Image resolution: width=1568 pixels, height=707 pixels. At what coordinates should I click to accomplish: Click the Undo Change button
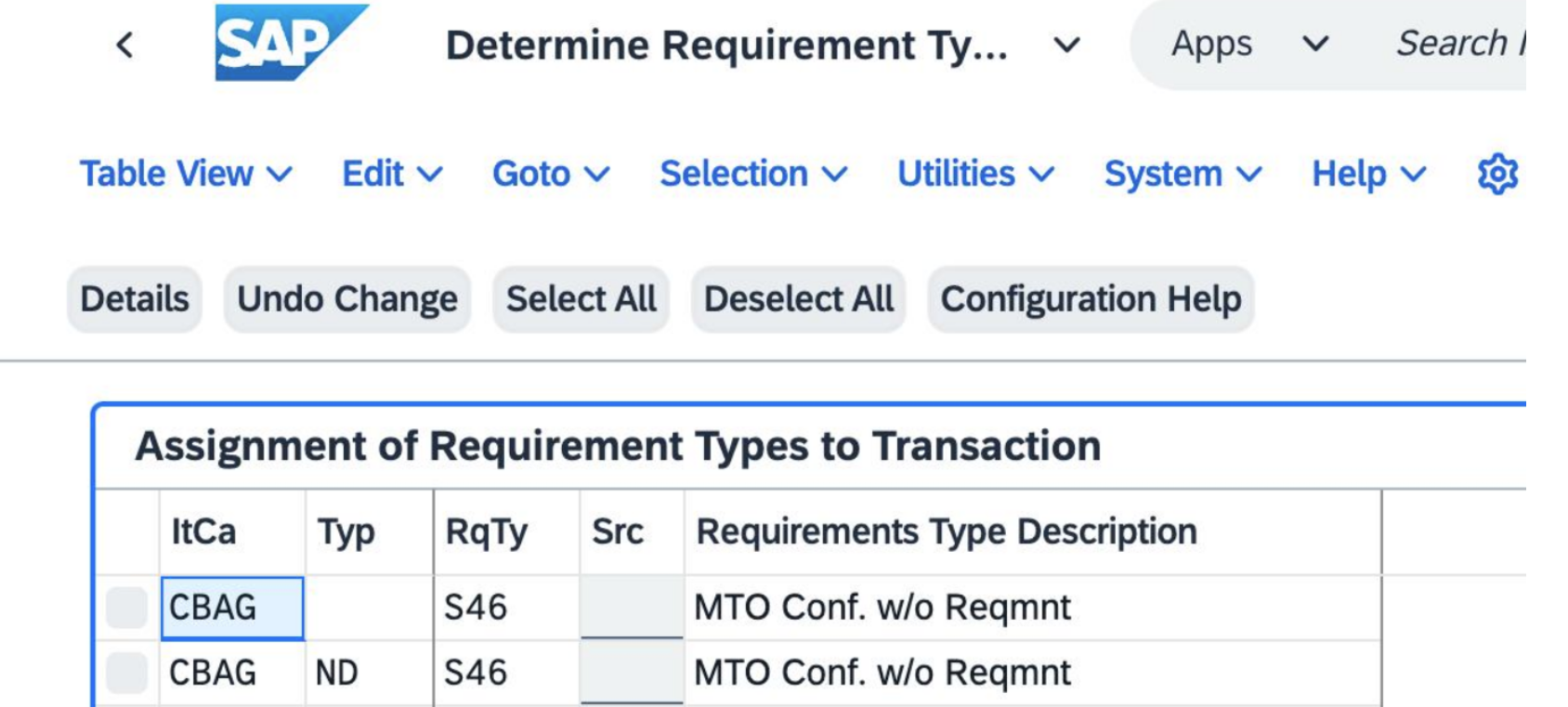tap(347, 299)
